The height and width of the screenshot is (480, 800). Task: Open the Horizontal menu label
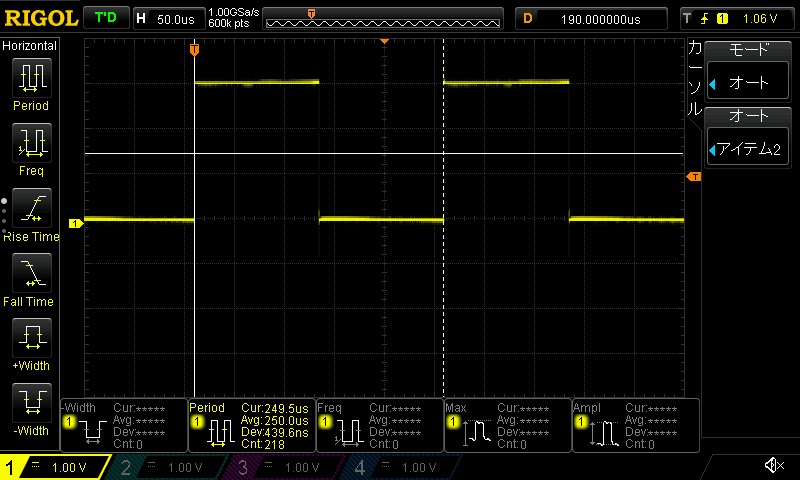tap(30, 46)
